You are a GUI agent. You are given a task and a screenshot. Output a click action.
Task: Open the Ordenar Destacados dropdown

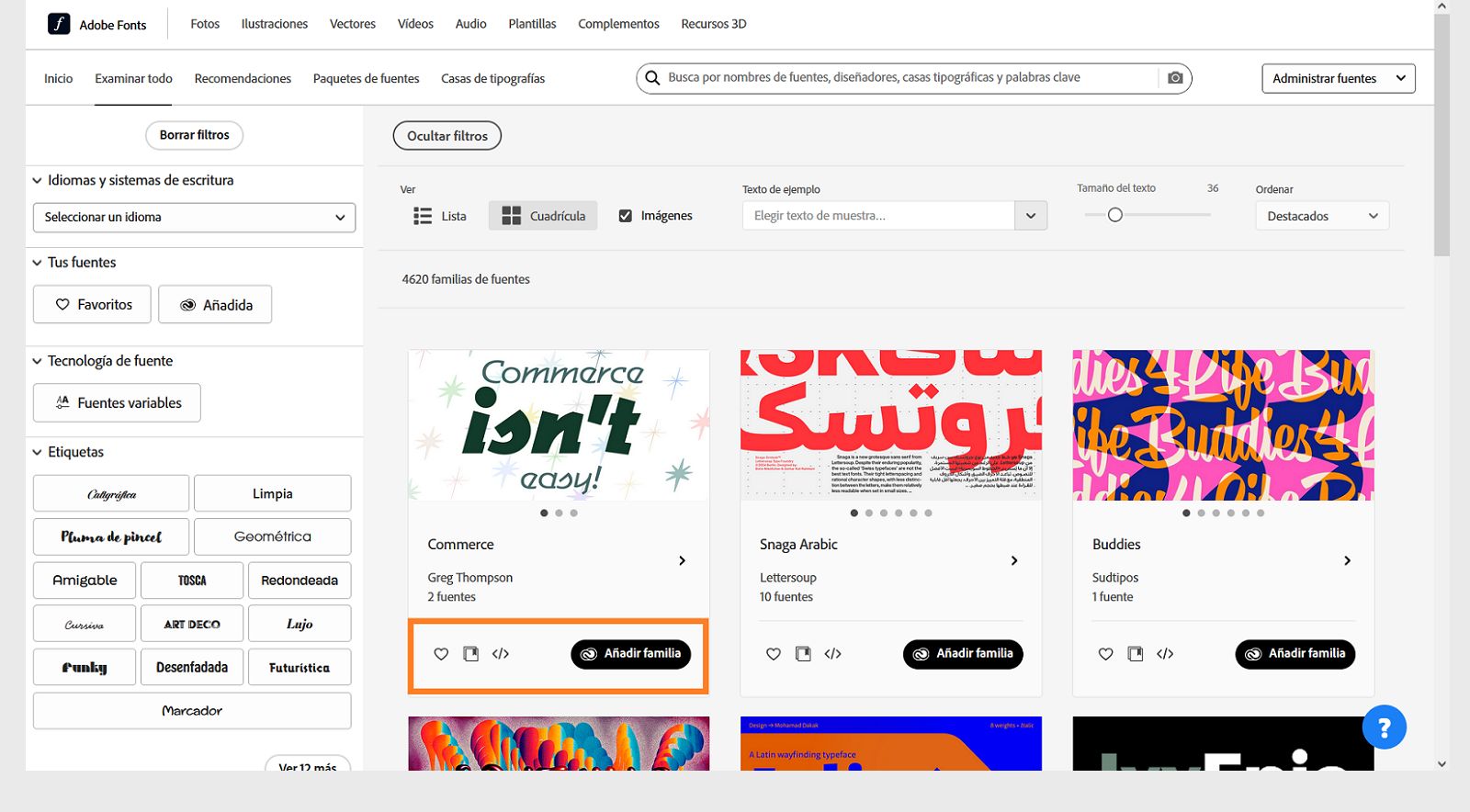[x=1322, y=216]
